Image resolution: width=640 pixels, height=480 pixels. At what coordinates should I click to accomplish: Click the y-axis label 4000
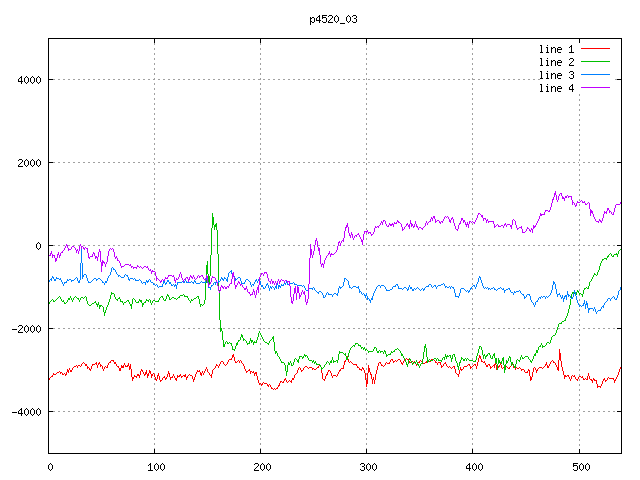29,80
